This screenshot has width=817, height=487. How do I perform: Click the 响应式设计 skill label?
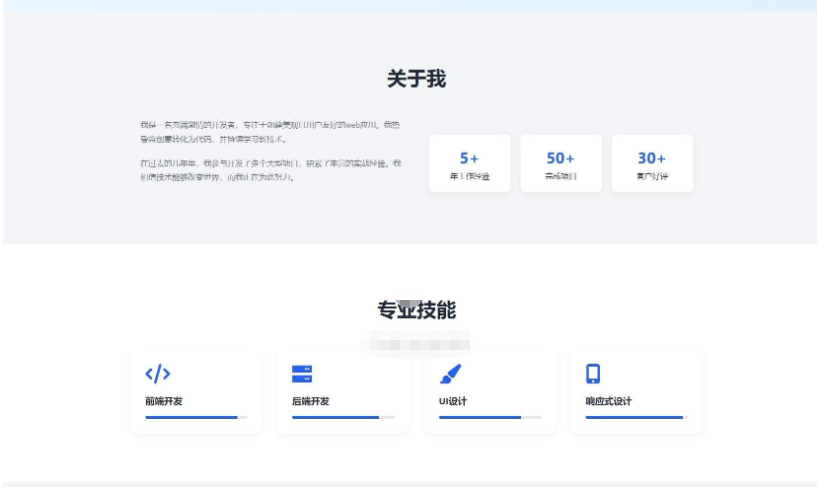(609, 401)
